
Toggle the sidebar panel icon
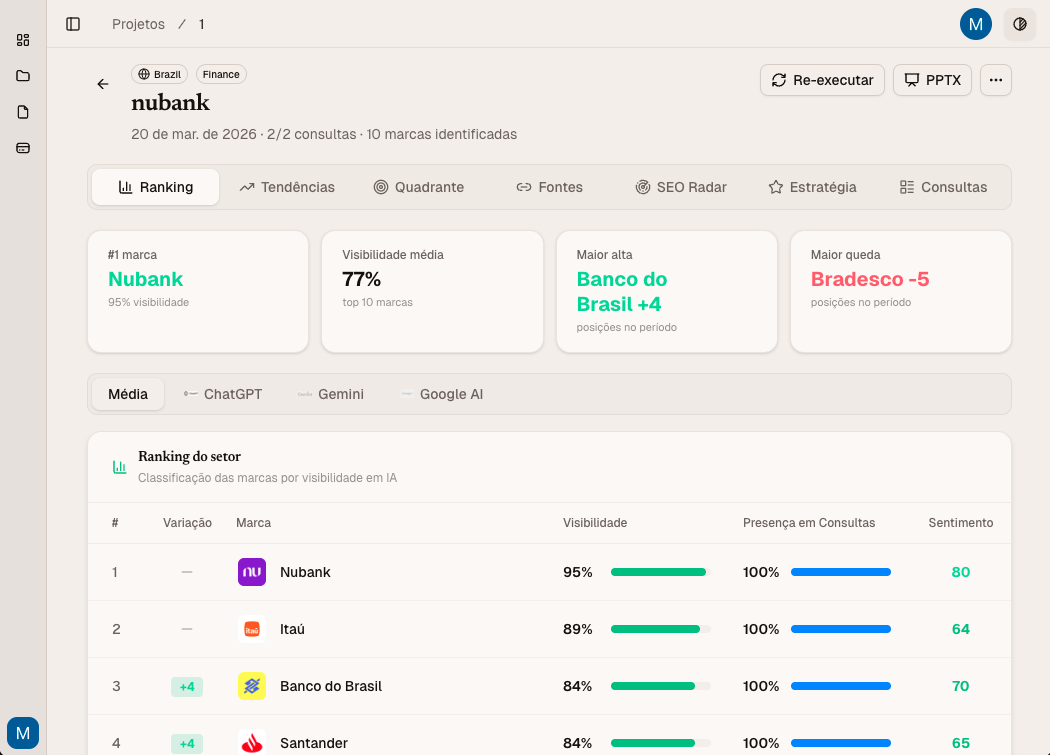[73, 24]
